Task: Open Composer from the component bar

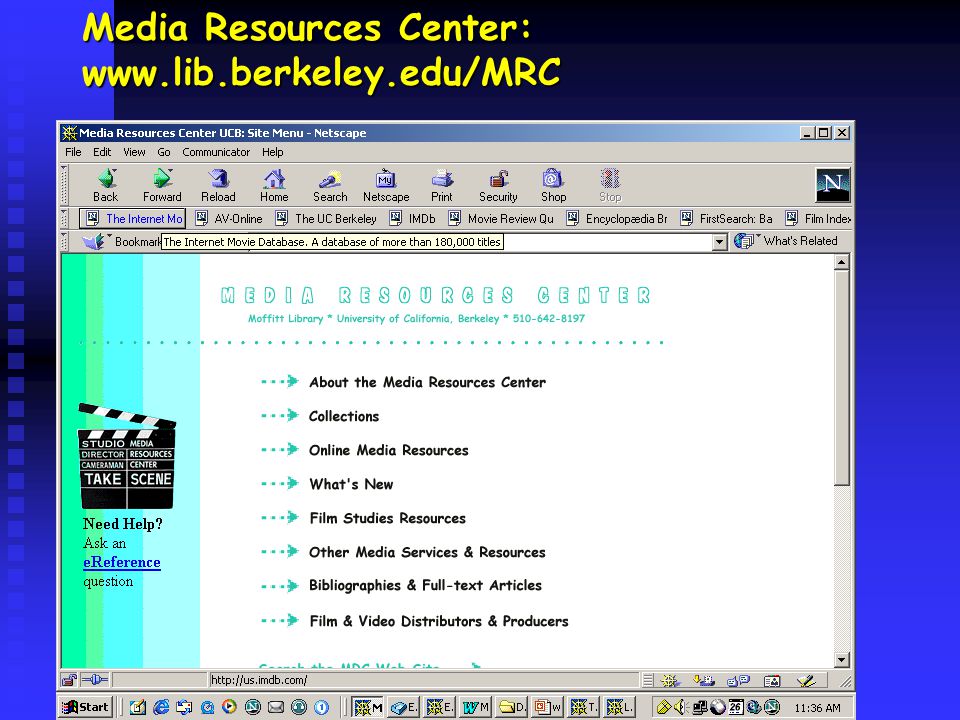Action: pos(806,681)
